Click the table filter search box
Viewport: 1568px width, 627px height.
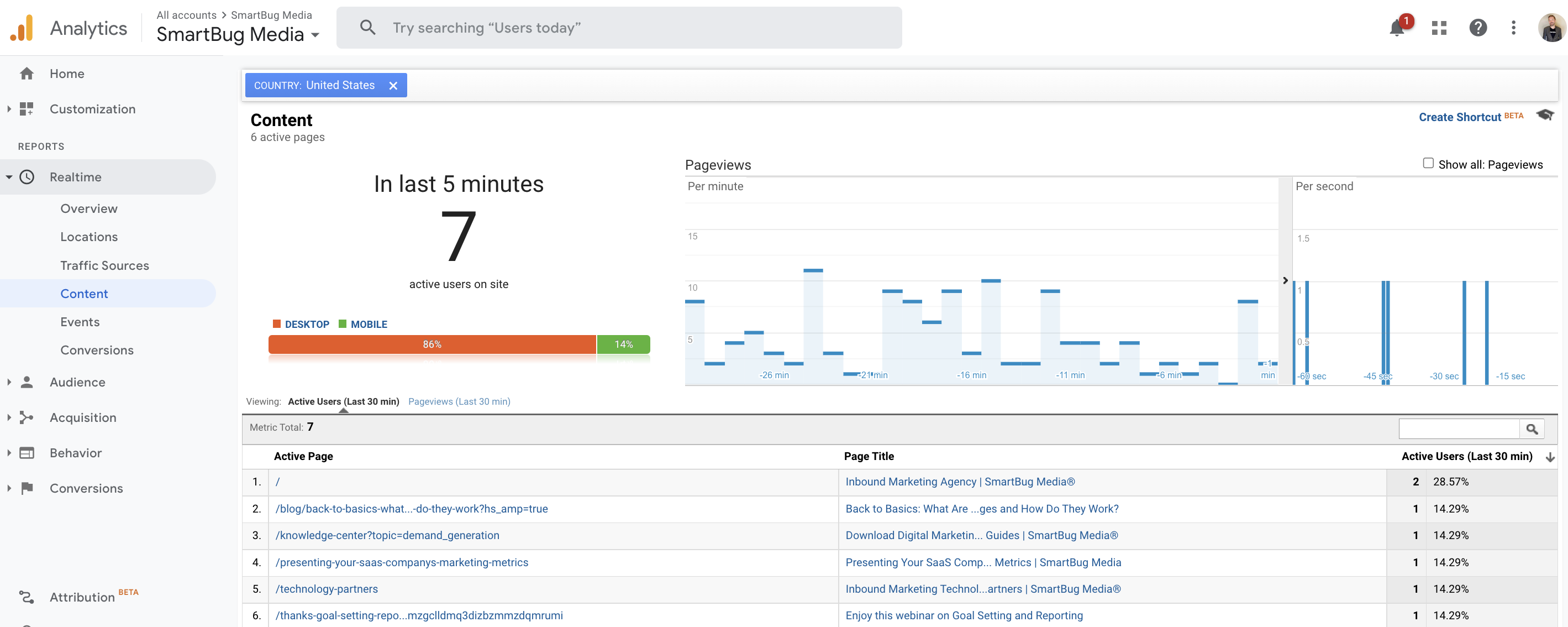coord(1459,429)
